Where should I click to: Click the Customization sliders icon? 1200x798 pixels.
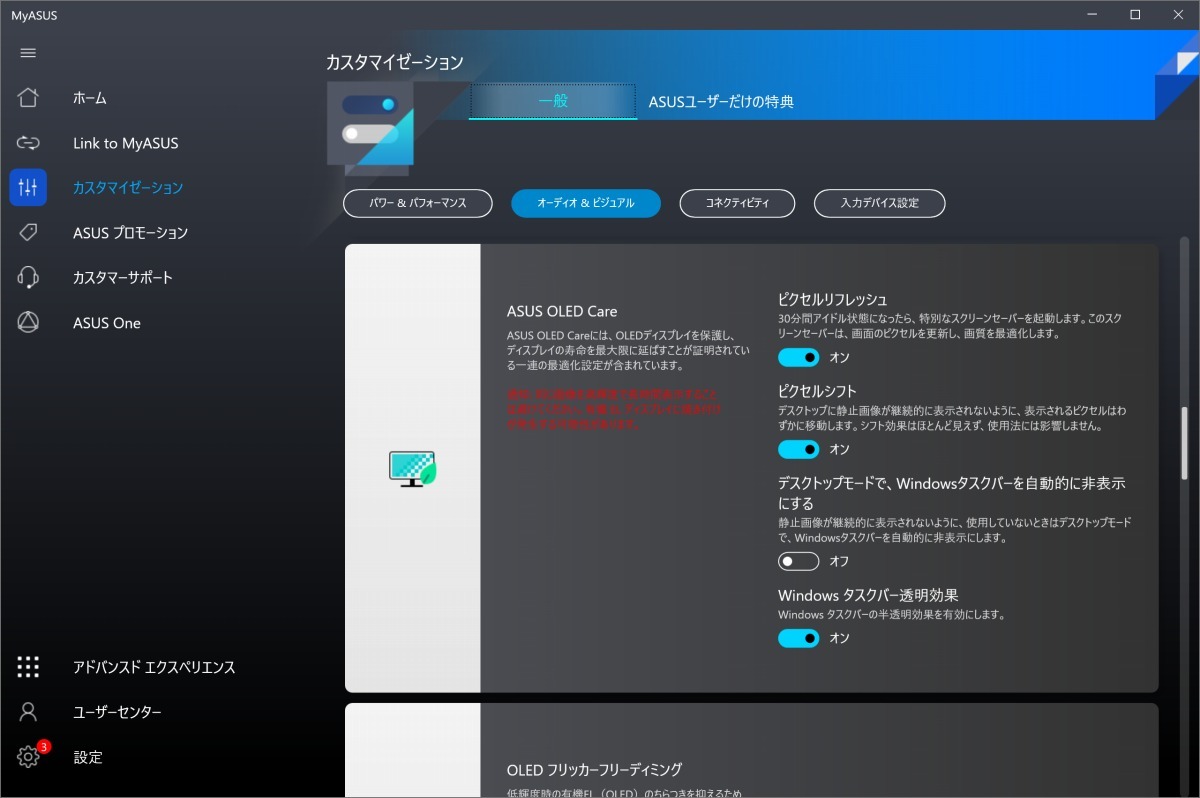pyautogui.click(x=28, y=187)
